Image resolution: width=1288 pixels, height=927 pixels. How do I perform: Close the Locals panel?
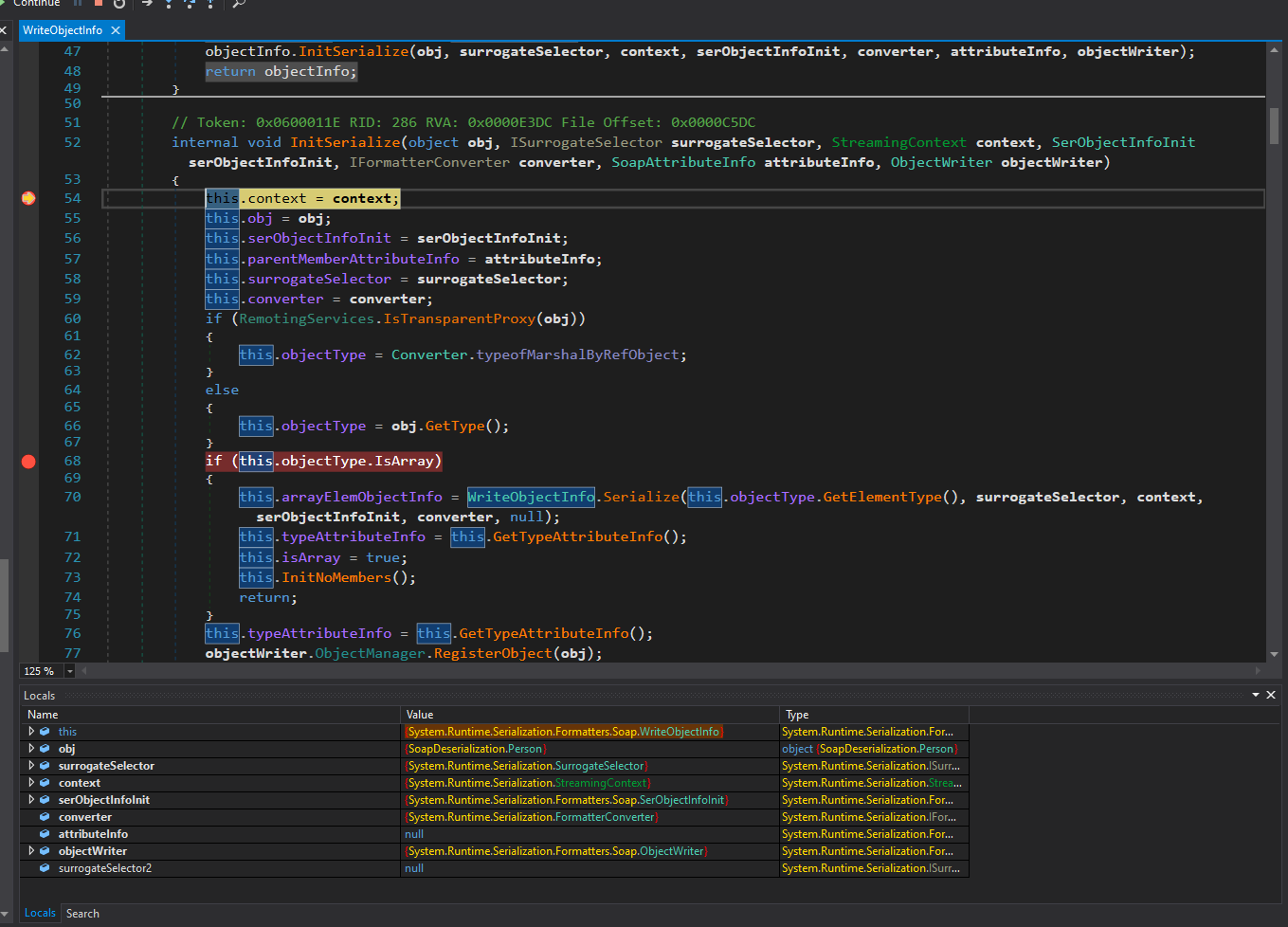click(x=1271, y=695)
